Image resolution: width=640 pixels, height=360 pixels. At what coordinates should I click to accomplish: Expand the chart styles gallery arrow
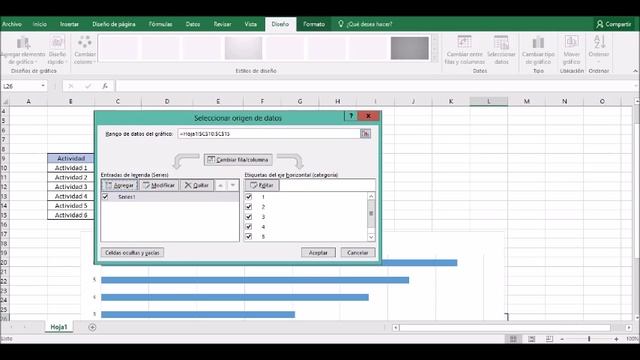click(435, 59)
